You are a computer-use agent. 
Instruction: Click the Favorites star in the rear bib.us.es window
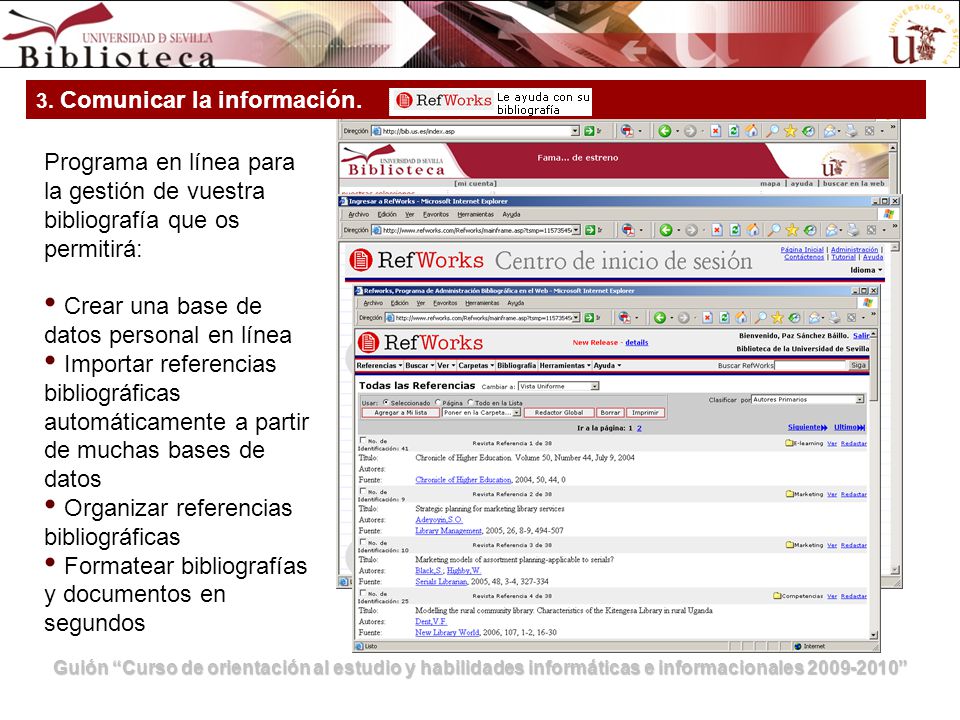click(790, 131)
